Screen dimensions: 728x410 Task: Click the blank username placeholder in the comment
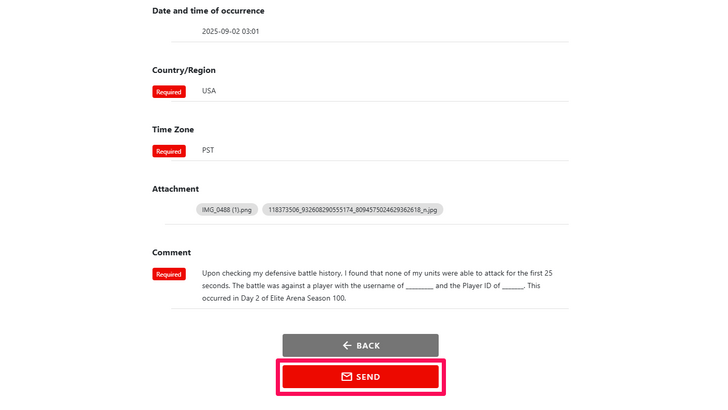pyautogui.click(x=420, y=286)
